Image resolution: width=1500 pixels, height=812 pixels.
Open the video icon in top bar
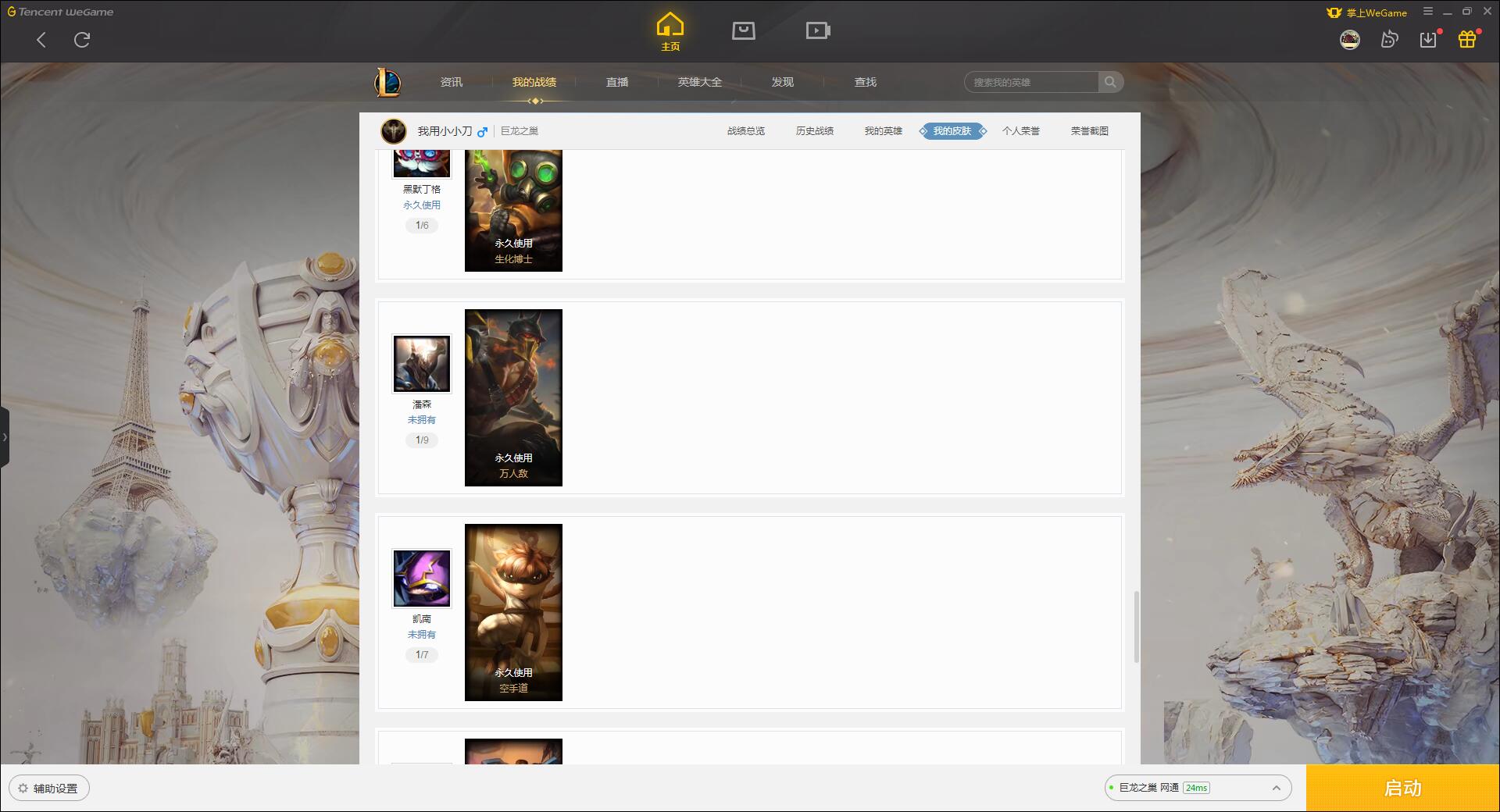point(818,30)
